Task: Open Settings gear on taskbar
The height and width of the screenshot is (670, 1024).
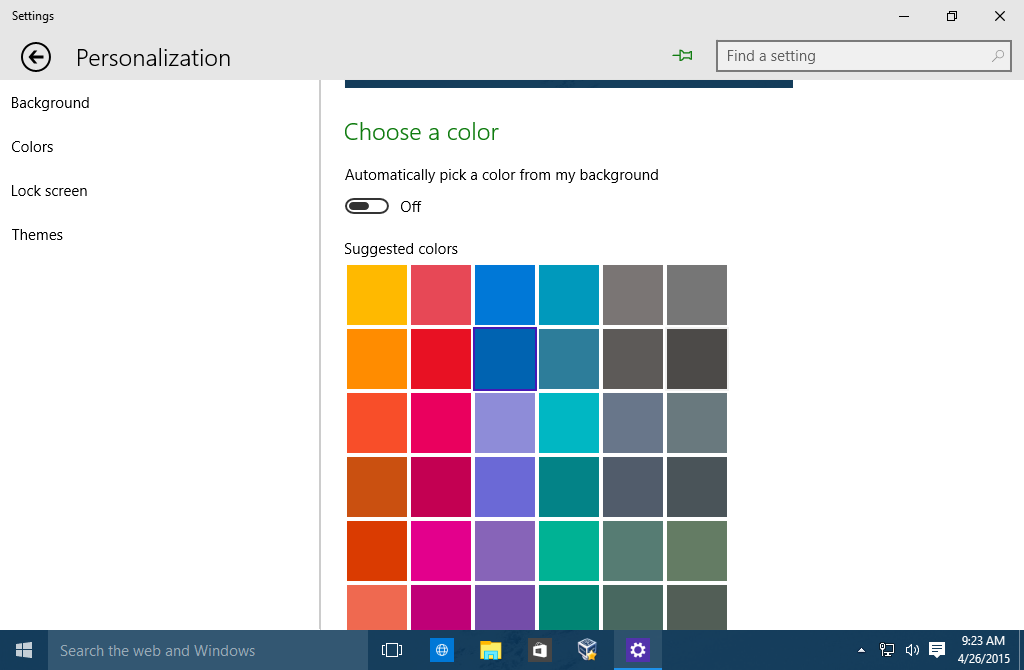Action: tap(637, 650)
